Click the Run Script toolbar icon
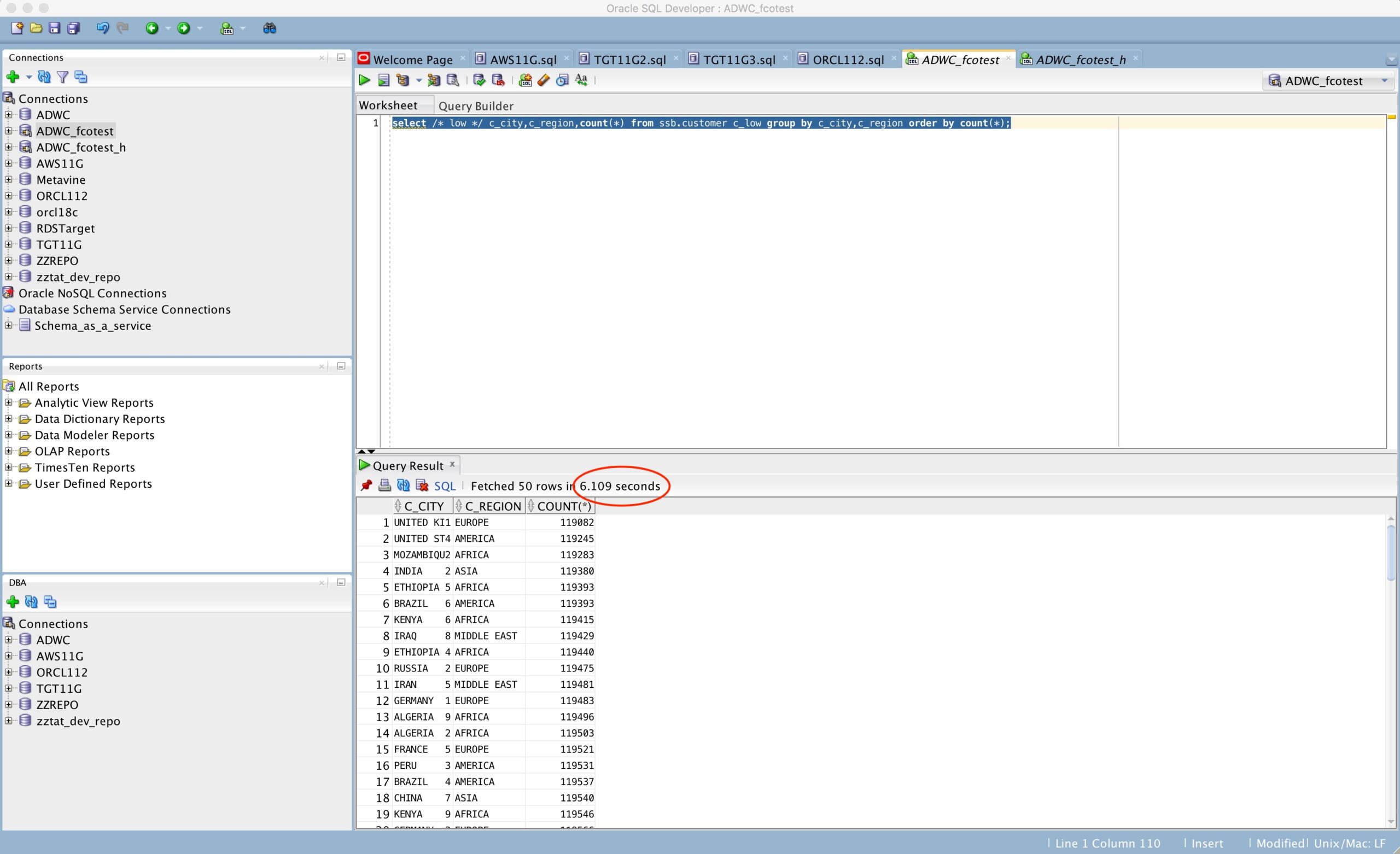The height and width of the screenshot is (854, 1400). (384, 80)
